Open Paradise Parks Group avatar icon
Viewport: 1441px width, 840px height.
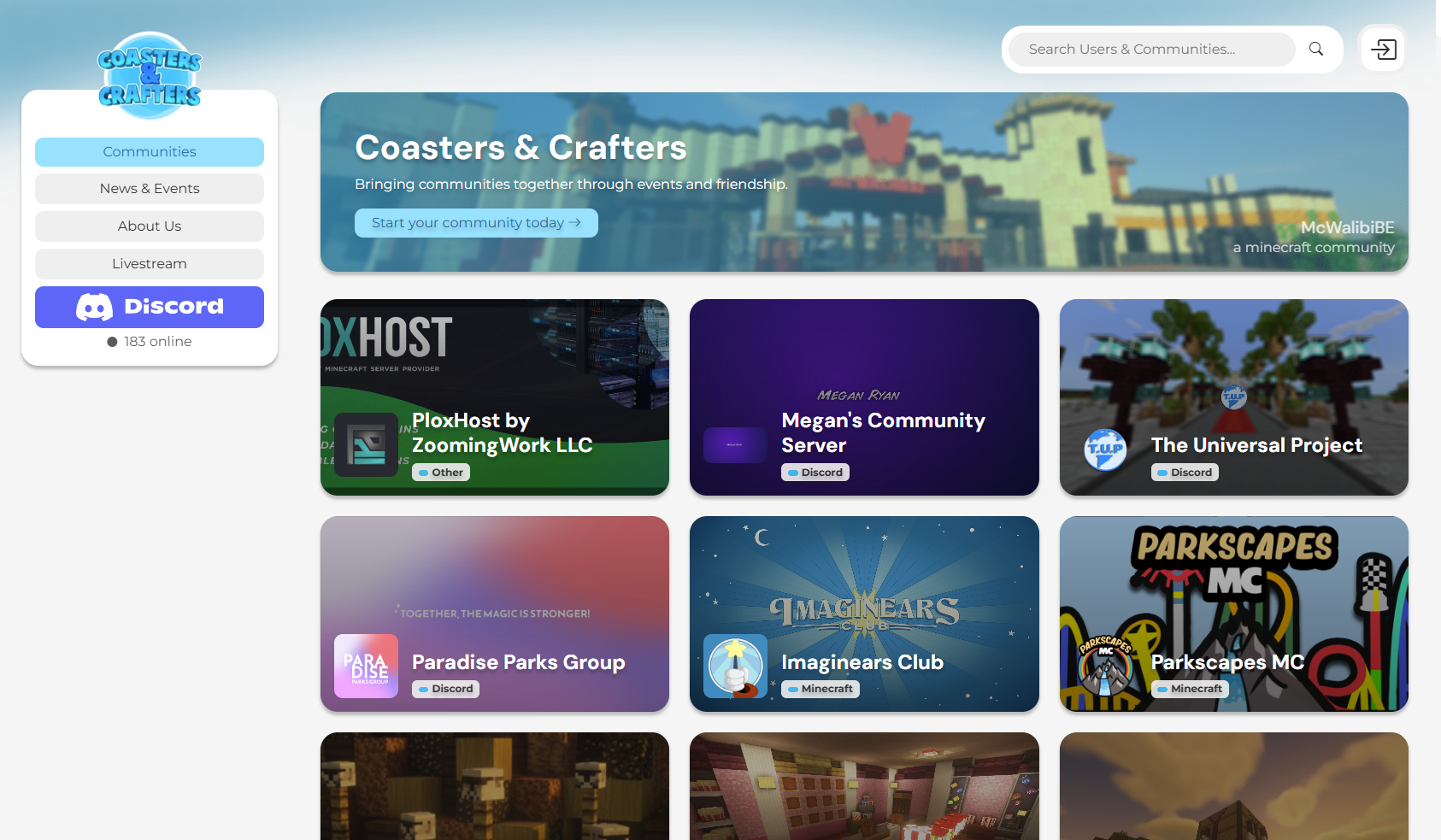point(366,666)
